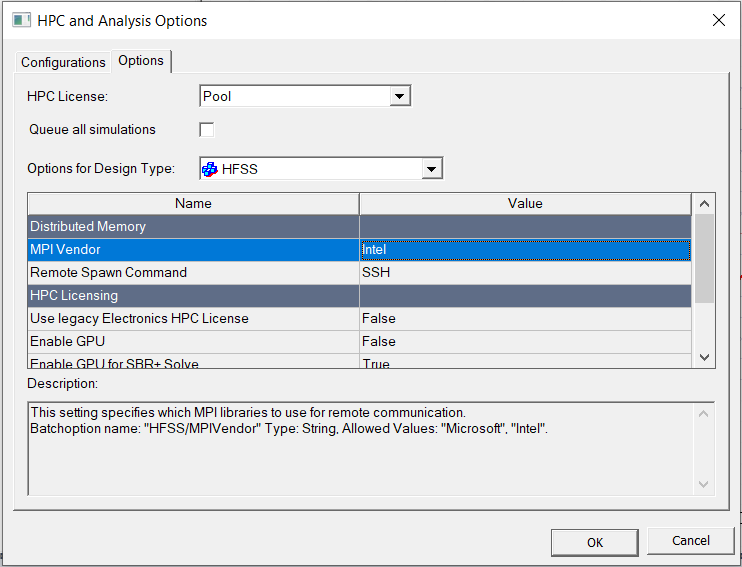
Task: Click the HPC dialog title bar icon
Action: pyautogui.click(x=21, y=21)
